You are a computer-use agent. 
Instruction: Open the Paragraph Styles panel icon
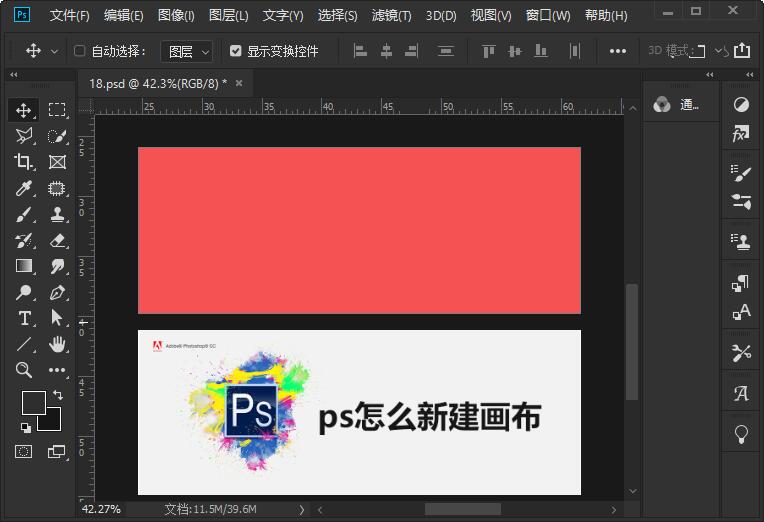click(x=741, y=283)
